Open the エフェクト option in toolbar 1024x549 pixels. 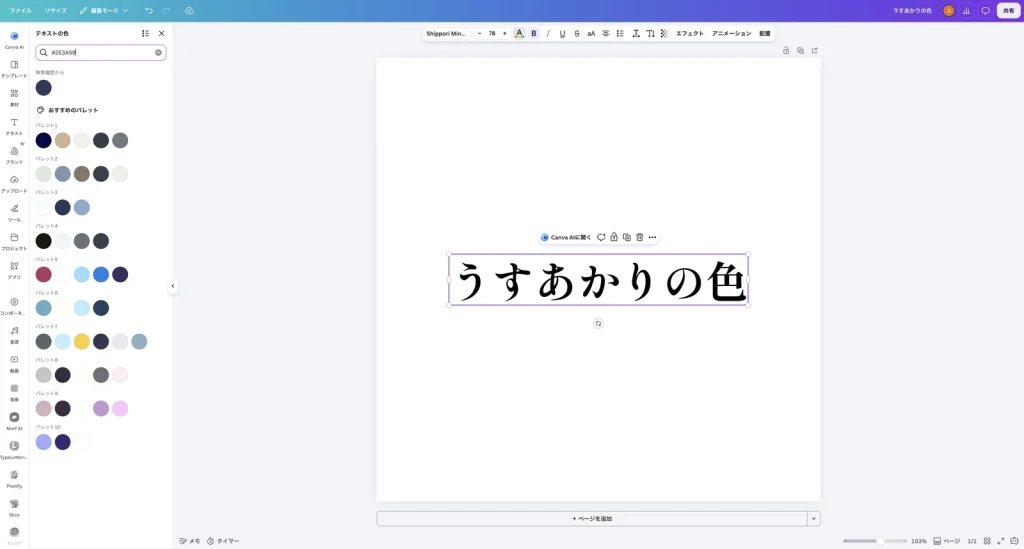click(x=690, y=33)
